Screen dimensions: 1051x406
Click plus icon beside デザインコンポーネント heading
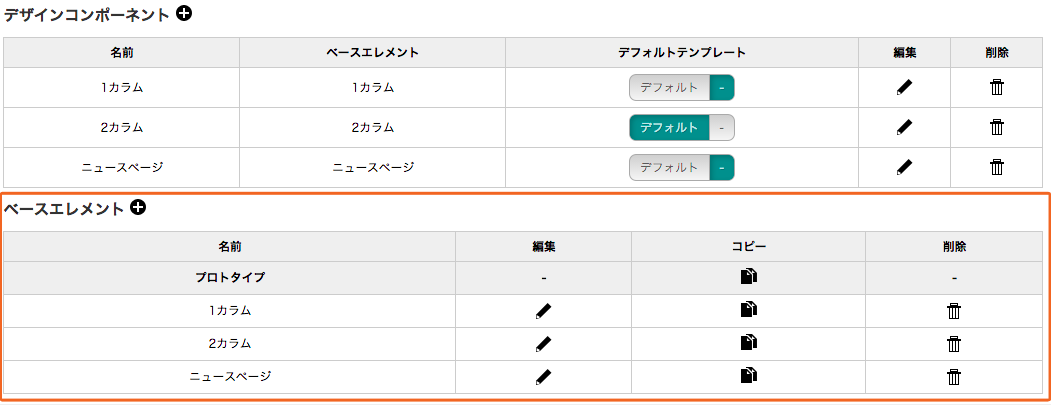point(183,14)
